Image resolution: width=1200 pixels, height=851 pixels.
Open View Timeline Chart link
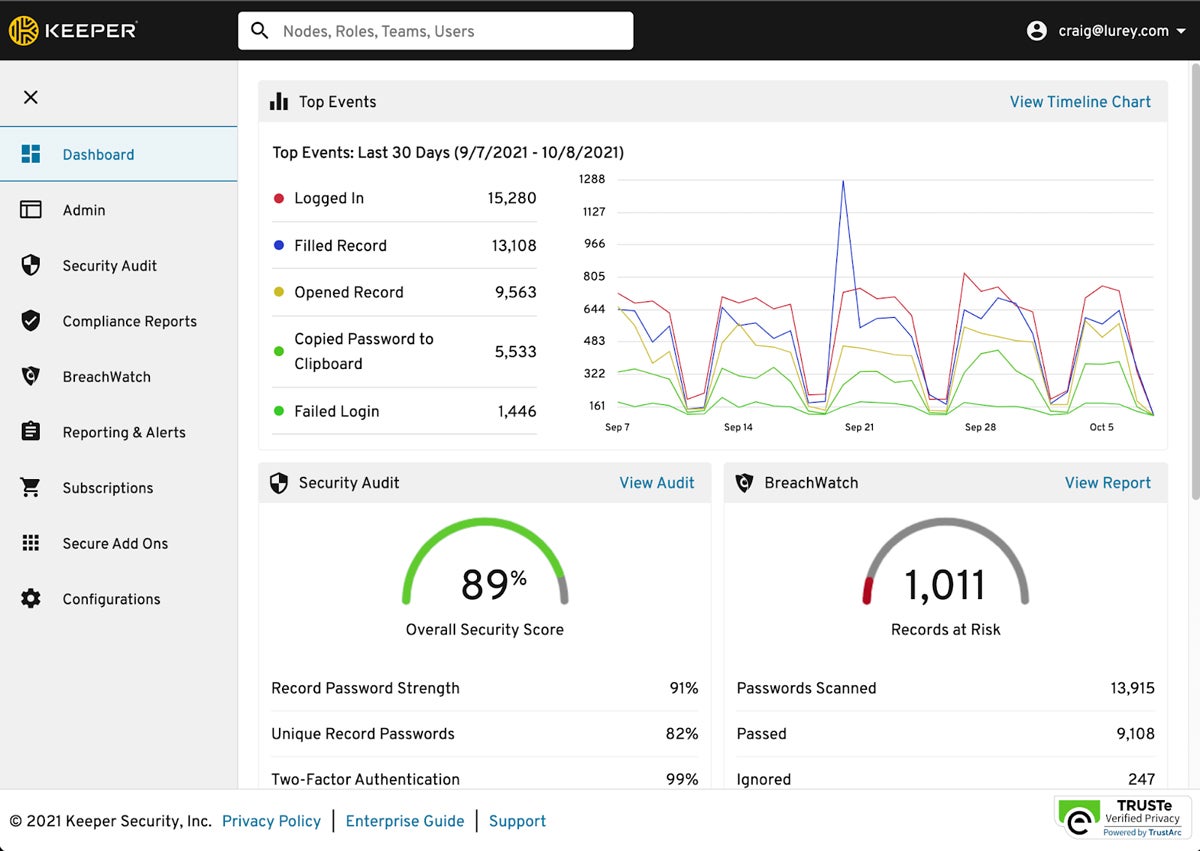click(1080, 102)
